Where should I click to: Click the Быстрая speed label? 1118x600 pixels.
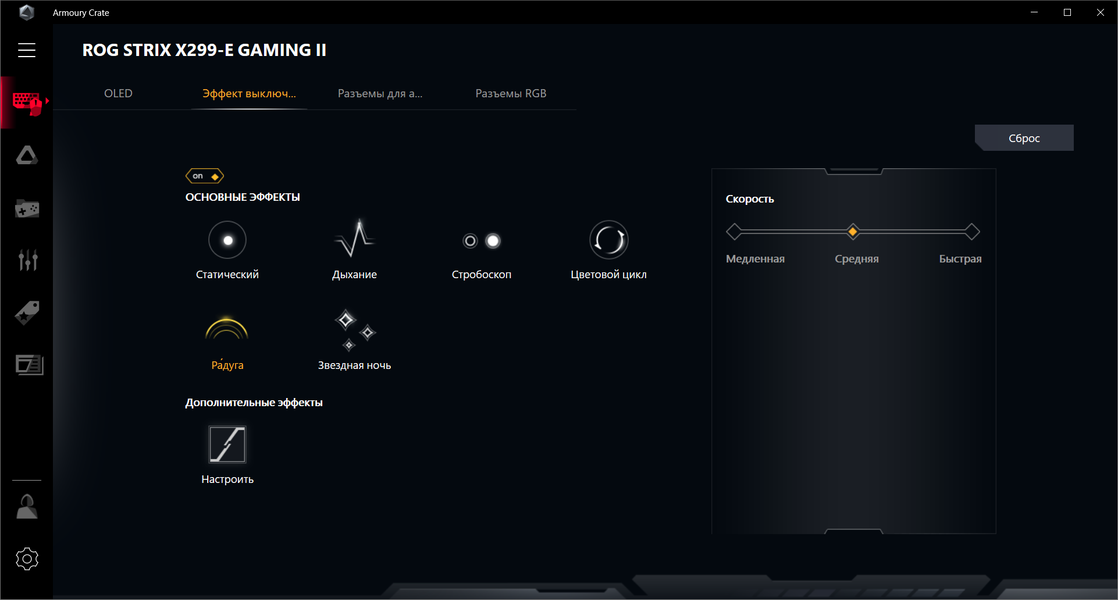pyautogui.click(x=960, y=259)
